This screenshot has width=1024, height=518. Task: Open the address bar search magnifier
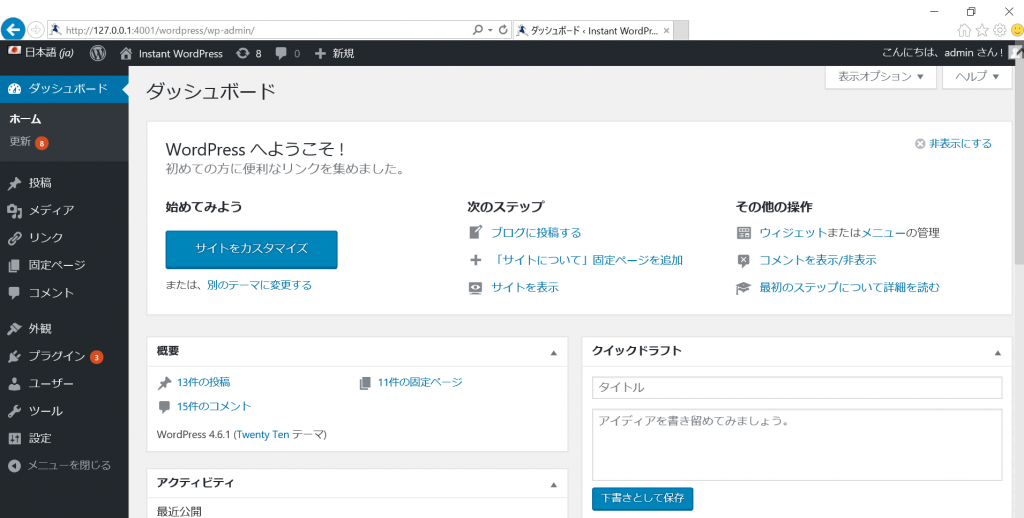coord(477,30)
